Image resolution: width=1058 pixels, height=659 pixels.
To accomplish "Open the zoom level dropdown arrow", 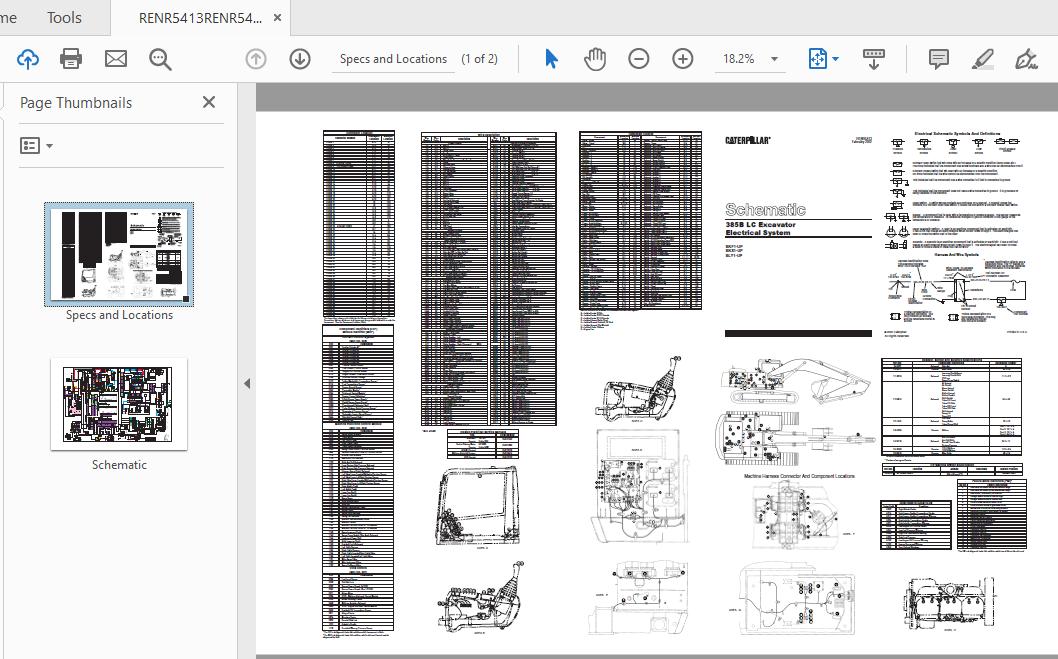I will point(775,59).
